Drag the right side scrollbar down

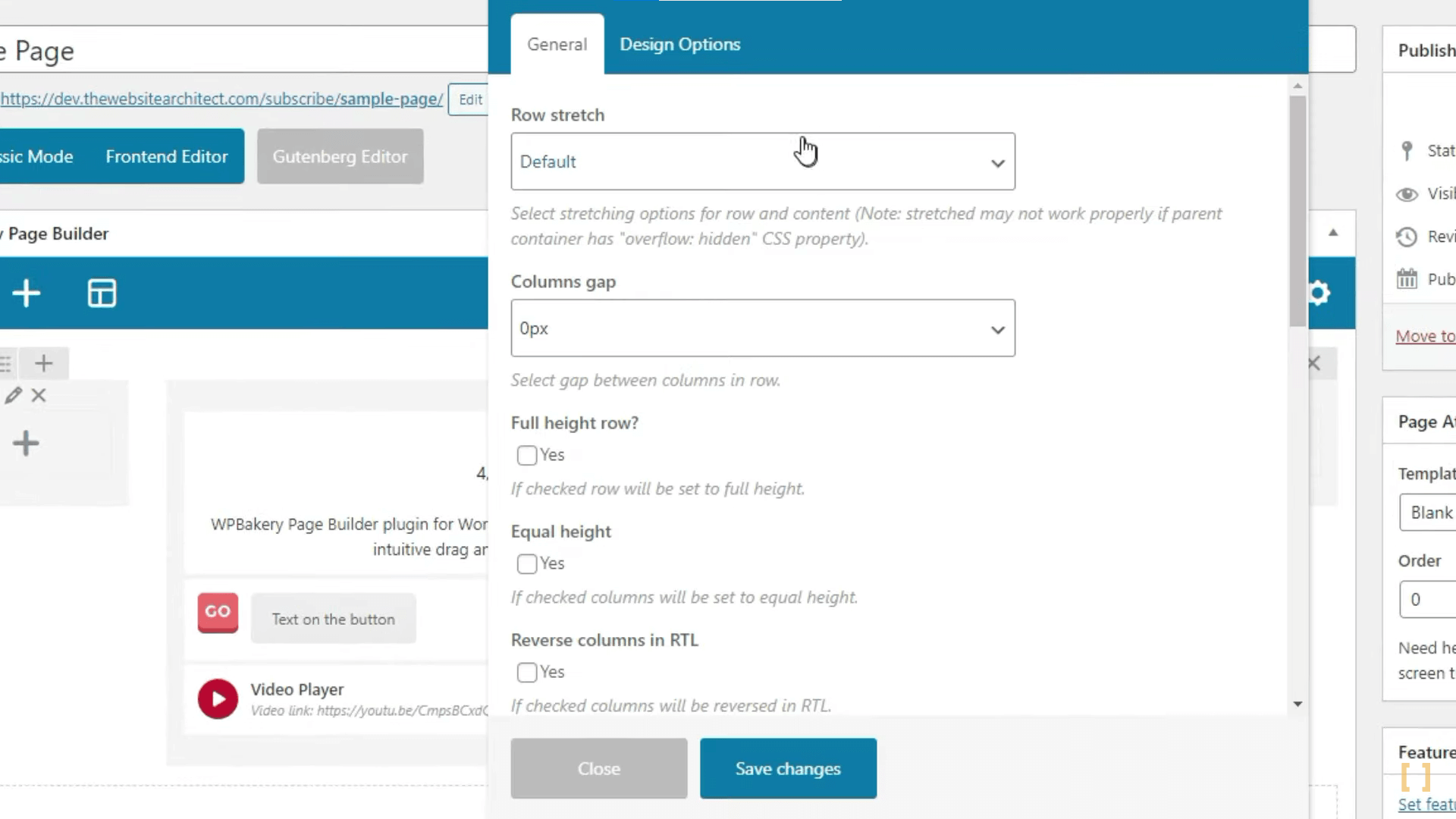click(x=1298, y=706)
